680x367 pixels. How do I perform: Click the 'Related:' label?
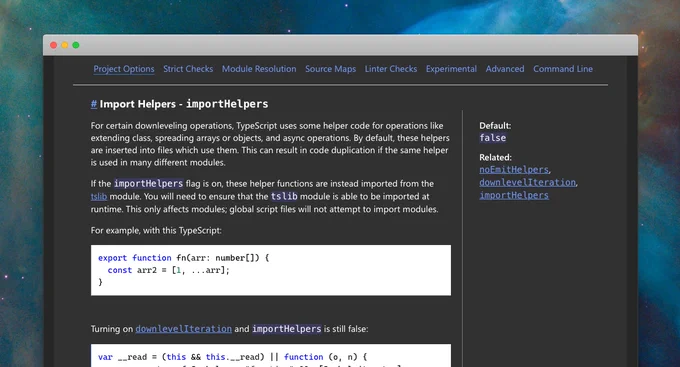click(x=495, y=157)
